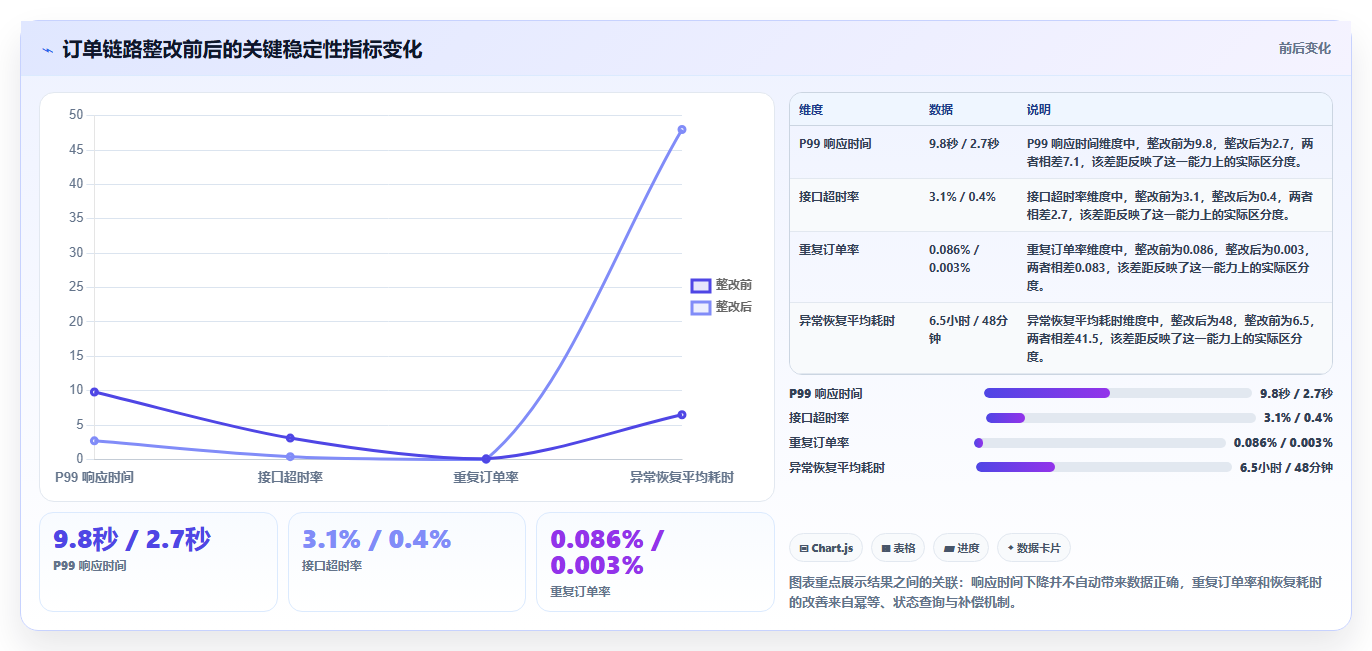Viewport: 1372px width, 651px height.
Task: Click the 接口超时率 table row label
Action: [829, 197]
